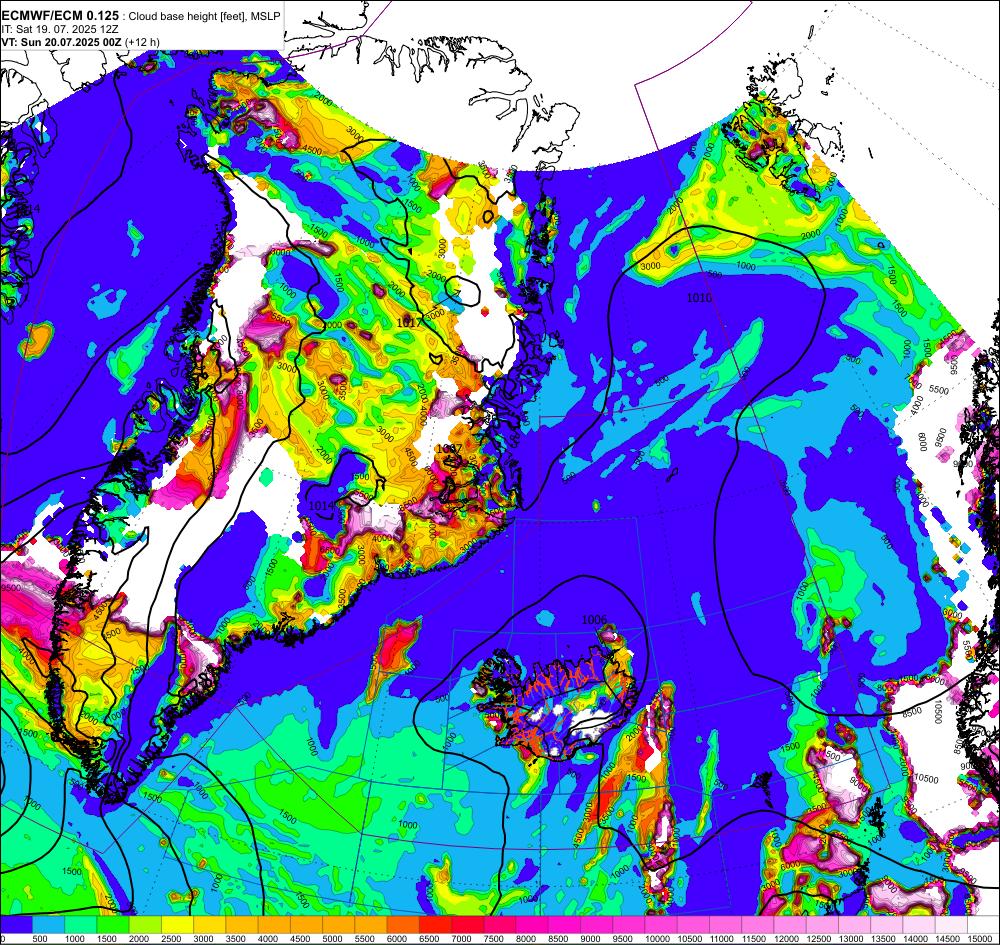Viewport: 1000px width, 945px height.
Task: Pick the green legend swatch between 1500 and 2000
Action: point(113,924)
